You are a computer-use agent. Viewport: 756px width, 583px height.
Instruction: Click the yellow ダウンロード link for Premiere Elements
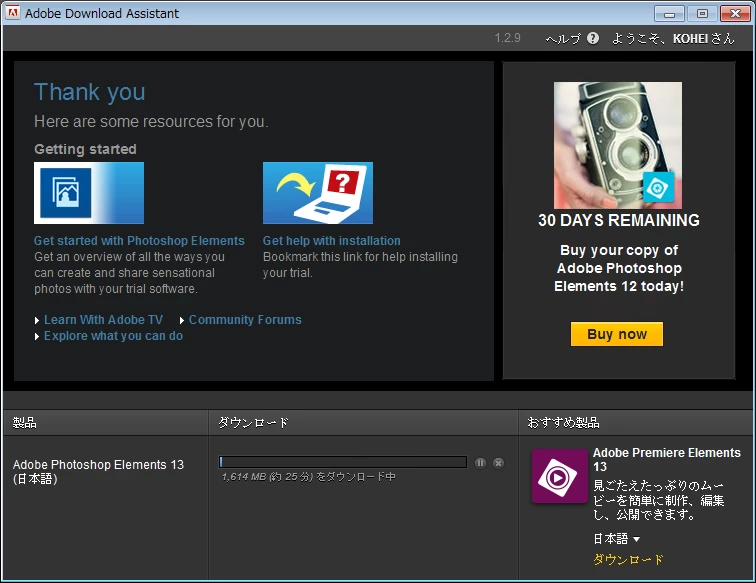coord(628,559)
